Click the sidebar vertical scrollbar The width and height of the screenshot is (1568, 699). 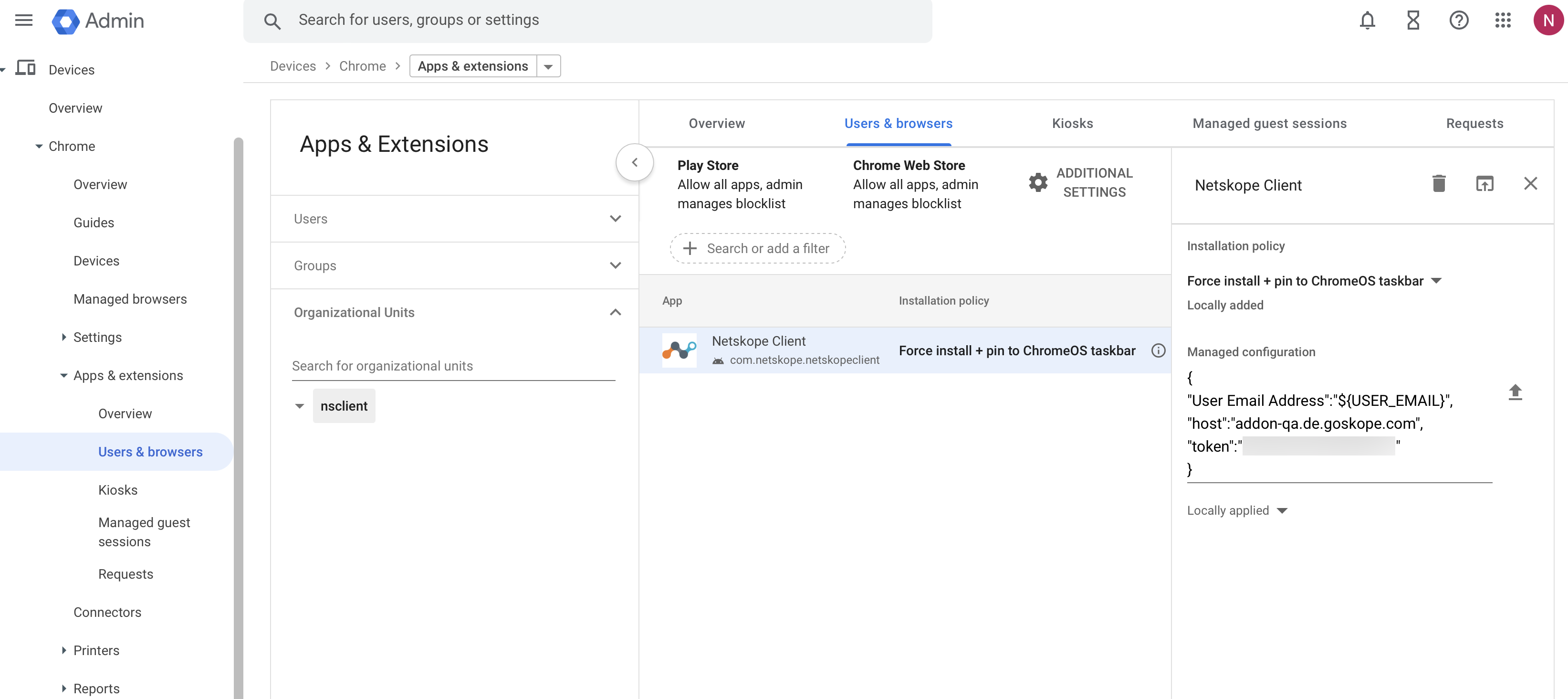pos(238,418)
